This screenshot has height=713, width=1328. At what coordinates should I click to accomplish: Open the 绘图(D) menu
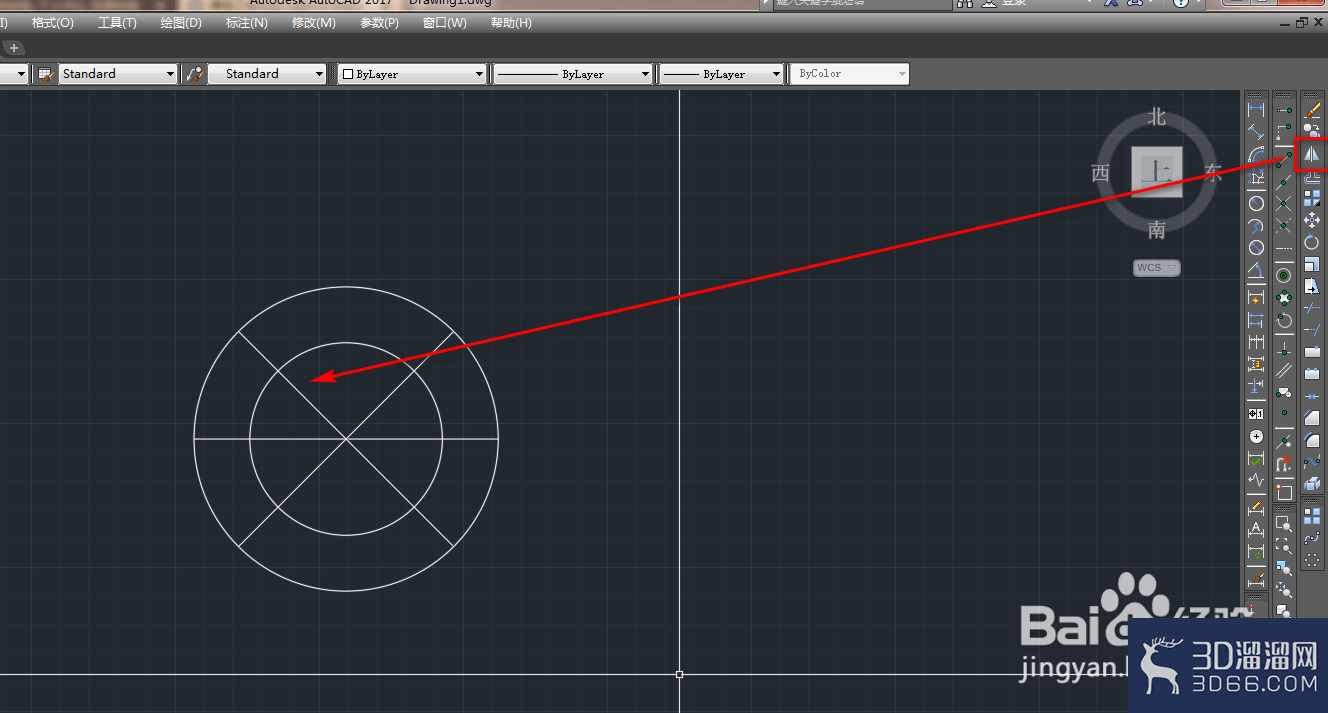click(181, 23)
